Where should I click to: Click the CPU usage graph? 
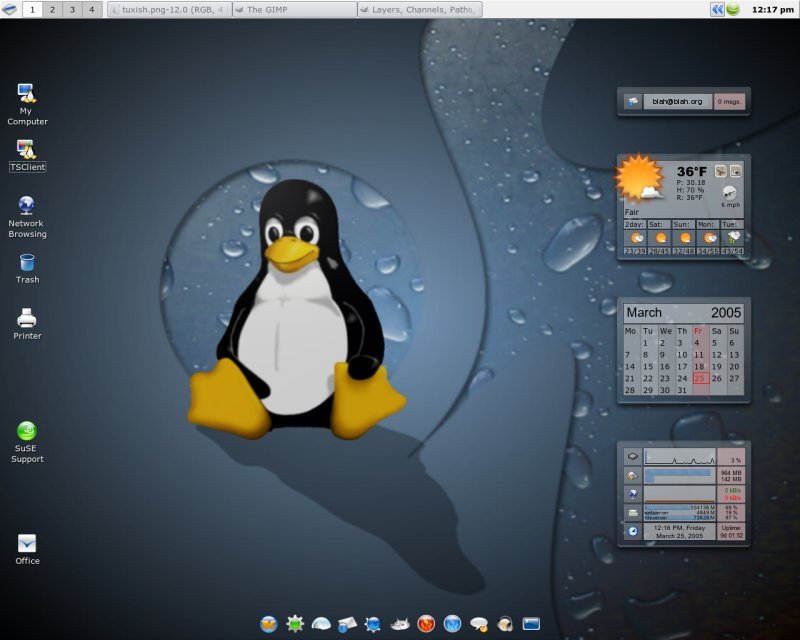680,456
